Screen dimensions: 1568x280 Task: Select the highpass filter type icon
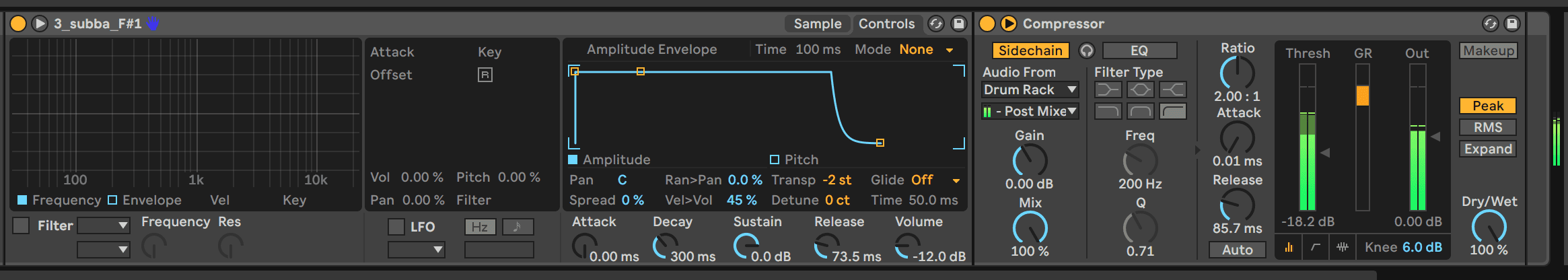pyautogui.click(x=1173, y=111)
